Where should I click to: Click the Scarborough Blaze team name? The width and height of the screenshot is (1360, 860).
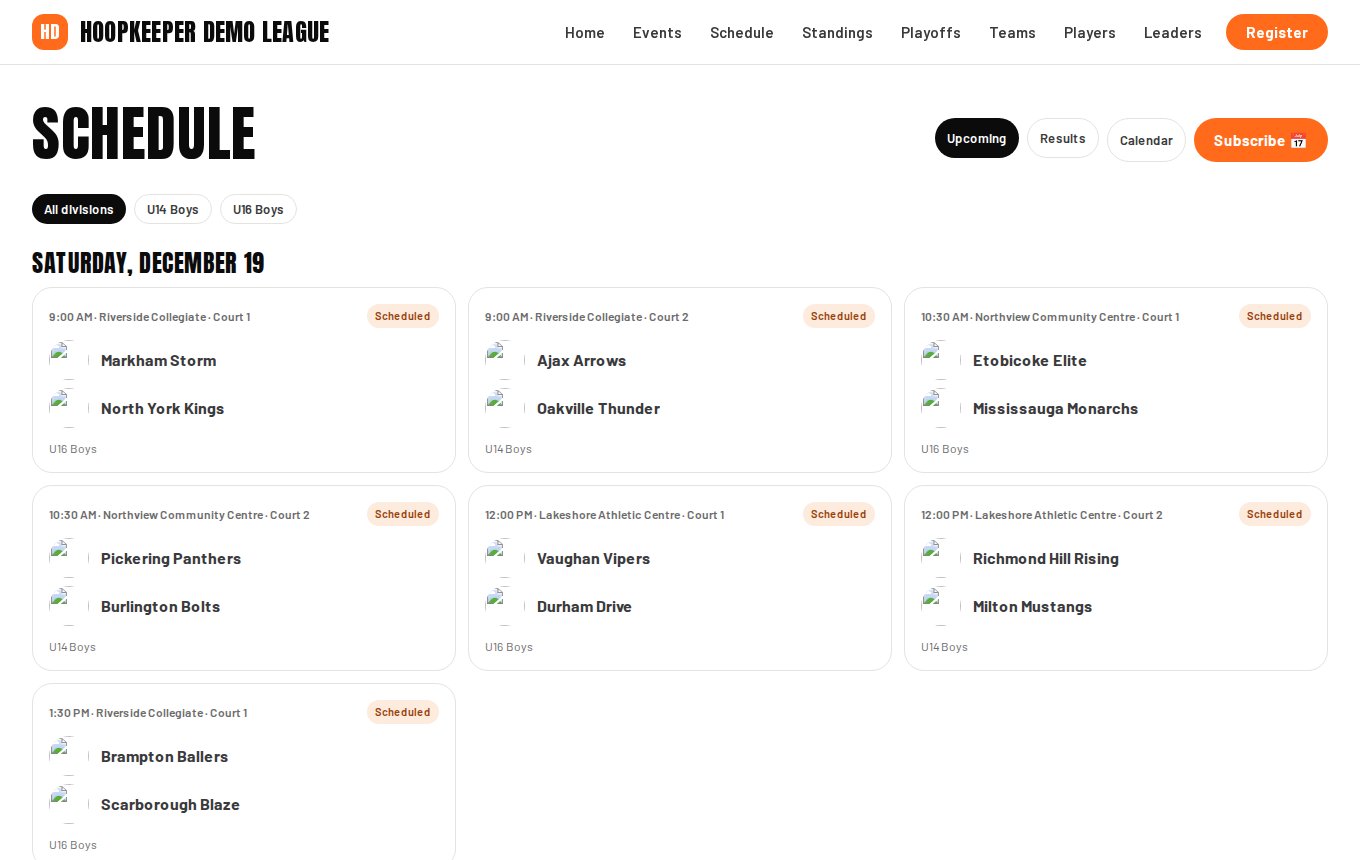pyautogui.click(x=170, y=804)
